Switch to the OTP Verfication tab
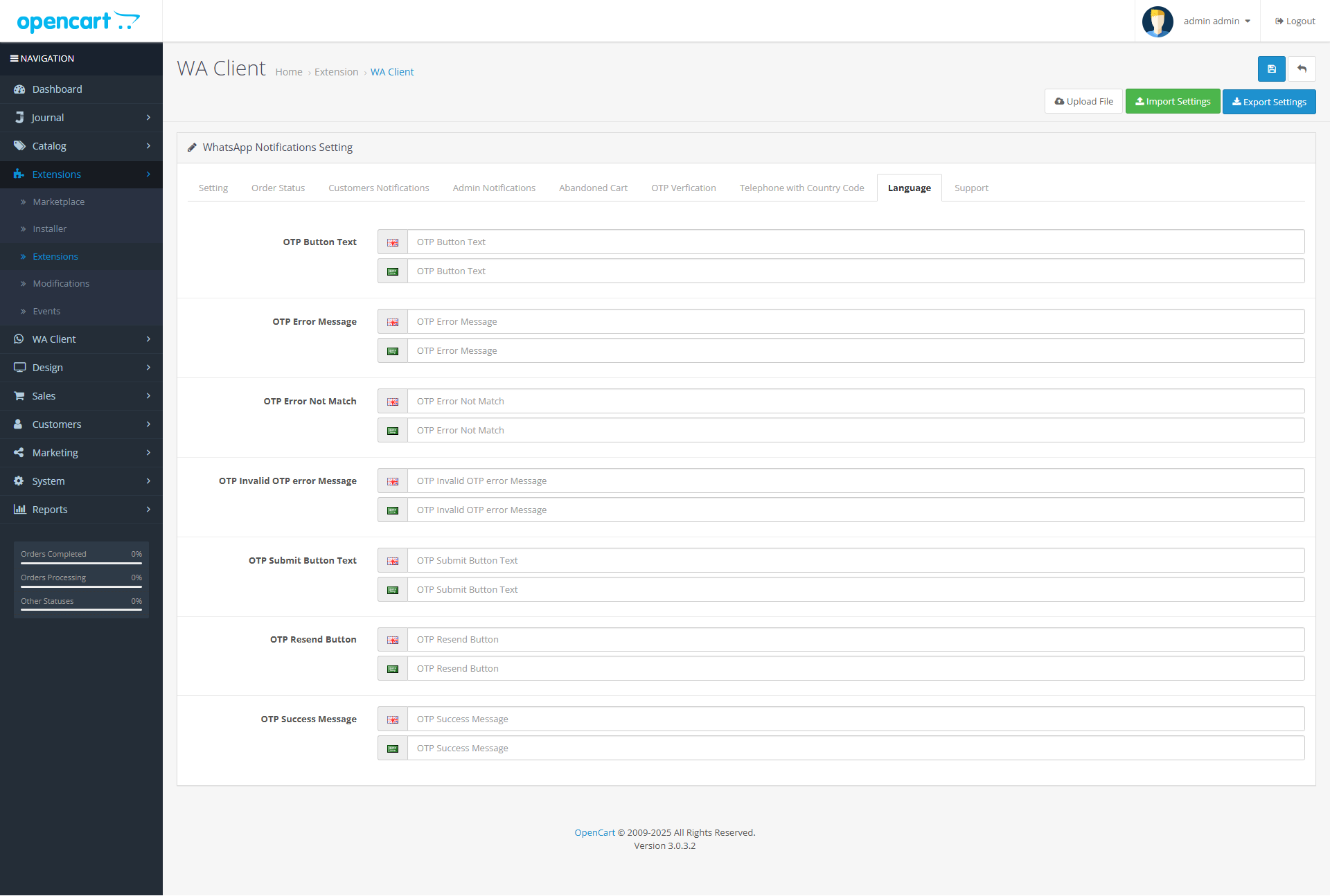The width and height of the screenshot is (1330, 896). click(683, 188)
